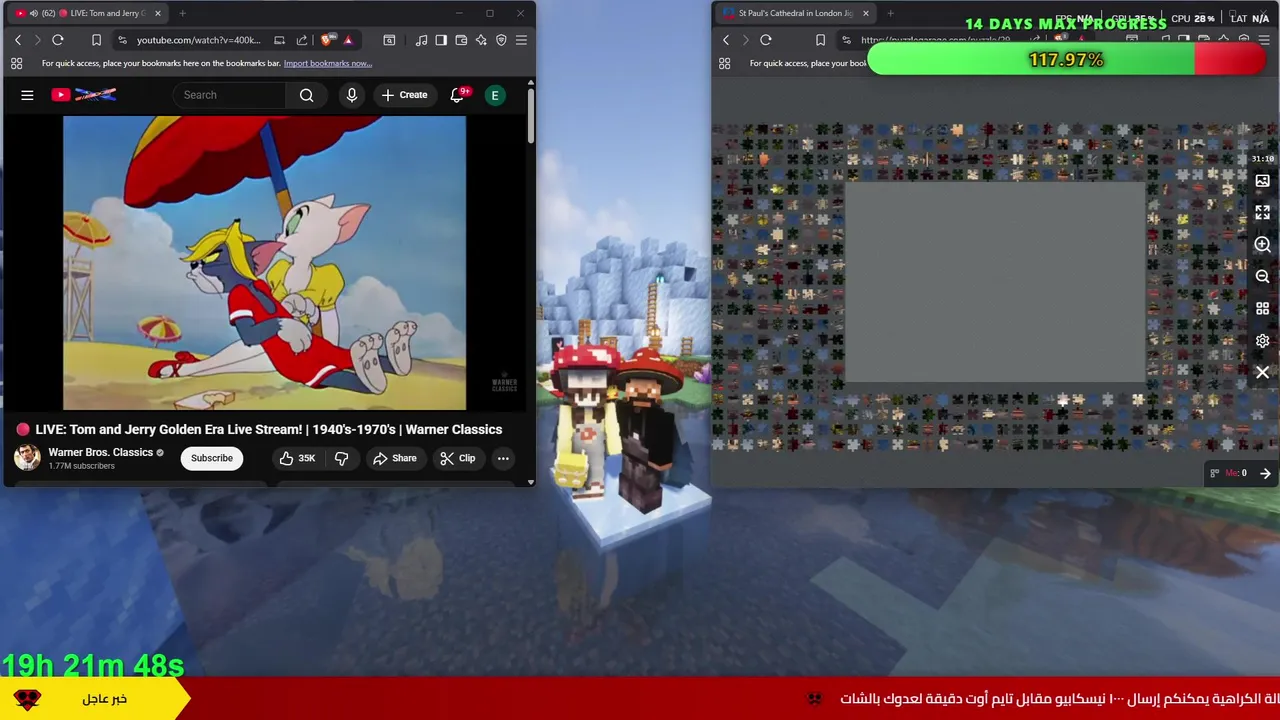Reload the puzzle page
The width and height of the screenshot is (1280, 720).
click(x=766, y=40)
